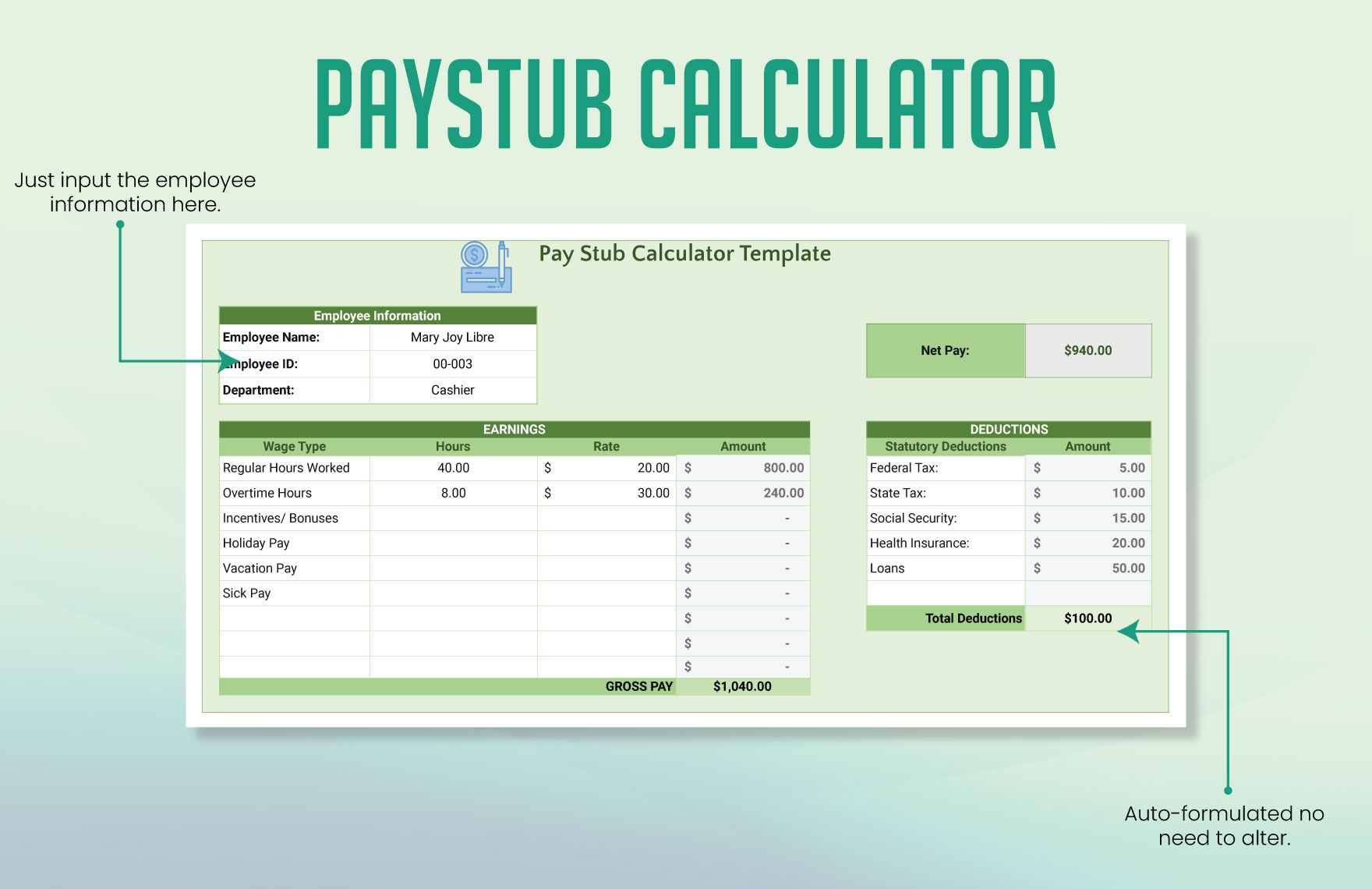The height and width of the screenshot is (889, 1372).
Task: Select the Federal Tax amount 5.00
Action: click(1088, 468)
